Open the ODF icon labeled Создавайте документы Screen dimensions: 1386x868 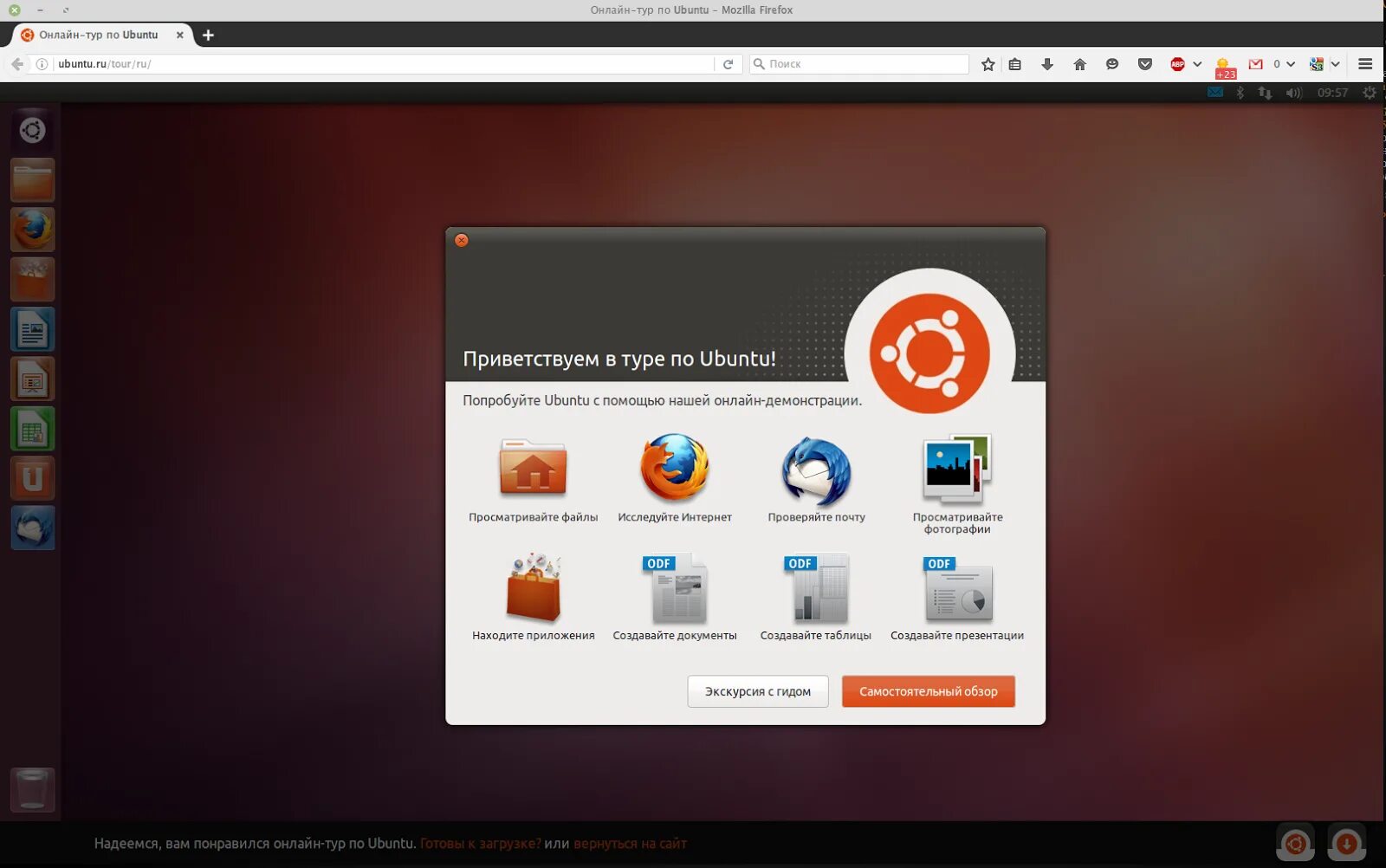(675, 589)
